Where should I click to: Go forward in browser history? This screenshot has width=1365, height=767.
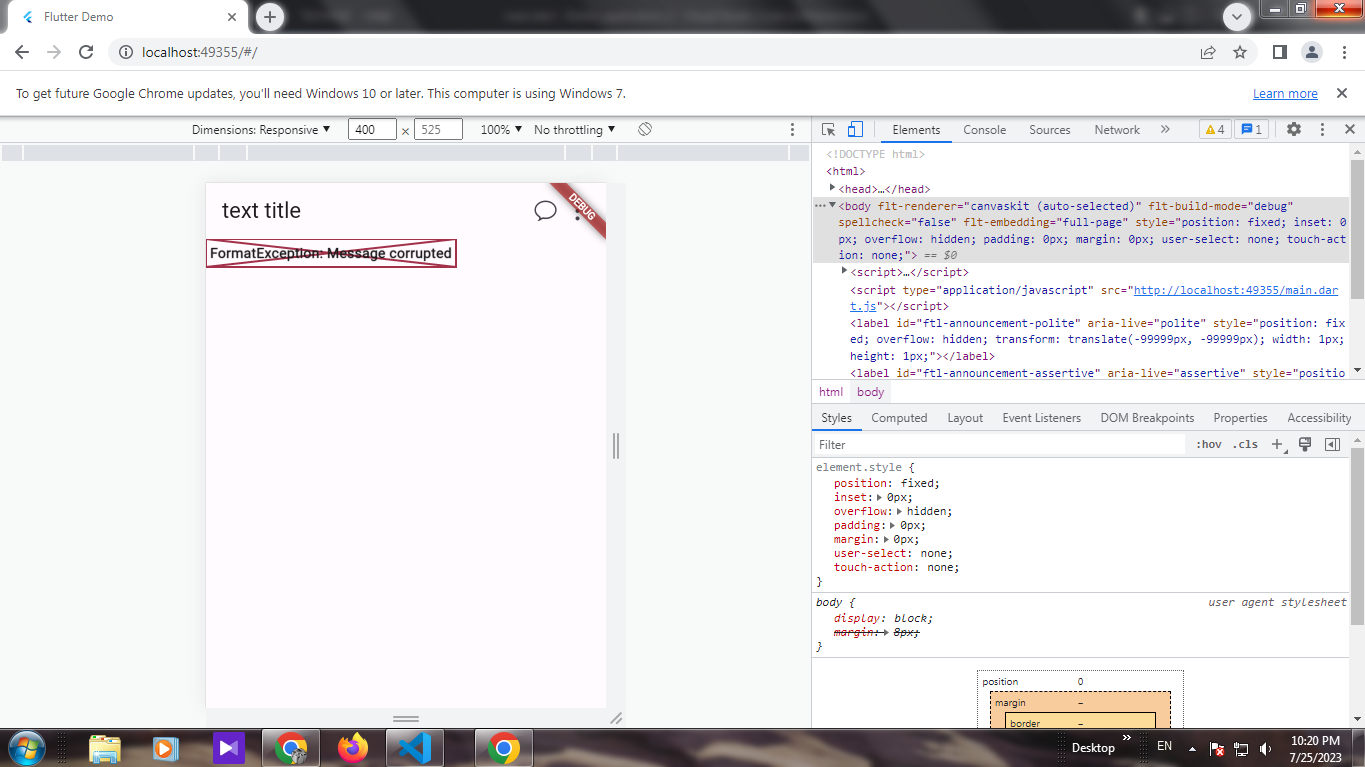click(54, 52)
